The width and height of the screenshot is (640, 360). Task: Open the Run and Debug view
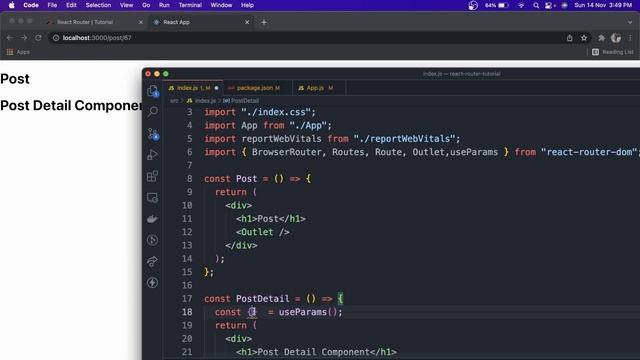(x=152, y=155)
